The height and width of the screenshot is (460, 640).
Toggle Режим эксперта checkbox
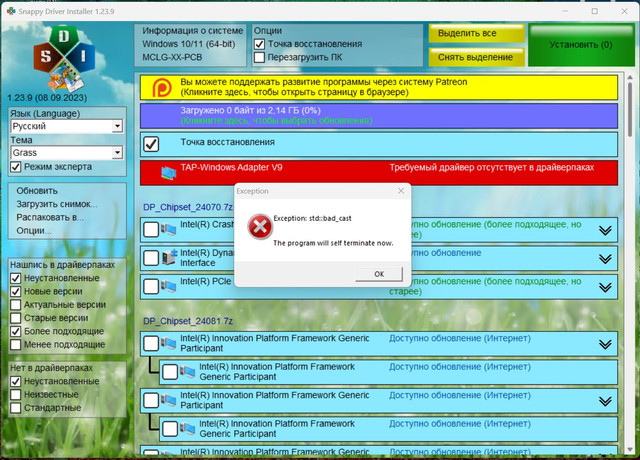16,167
